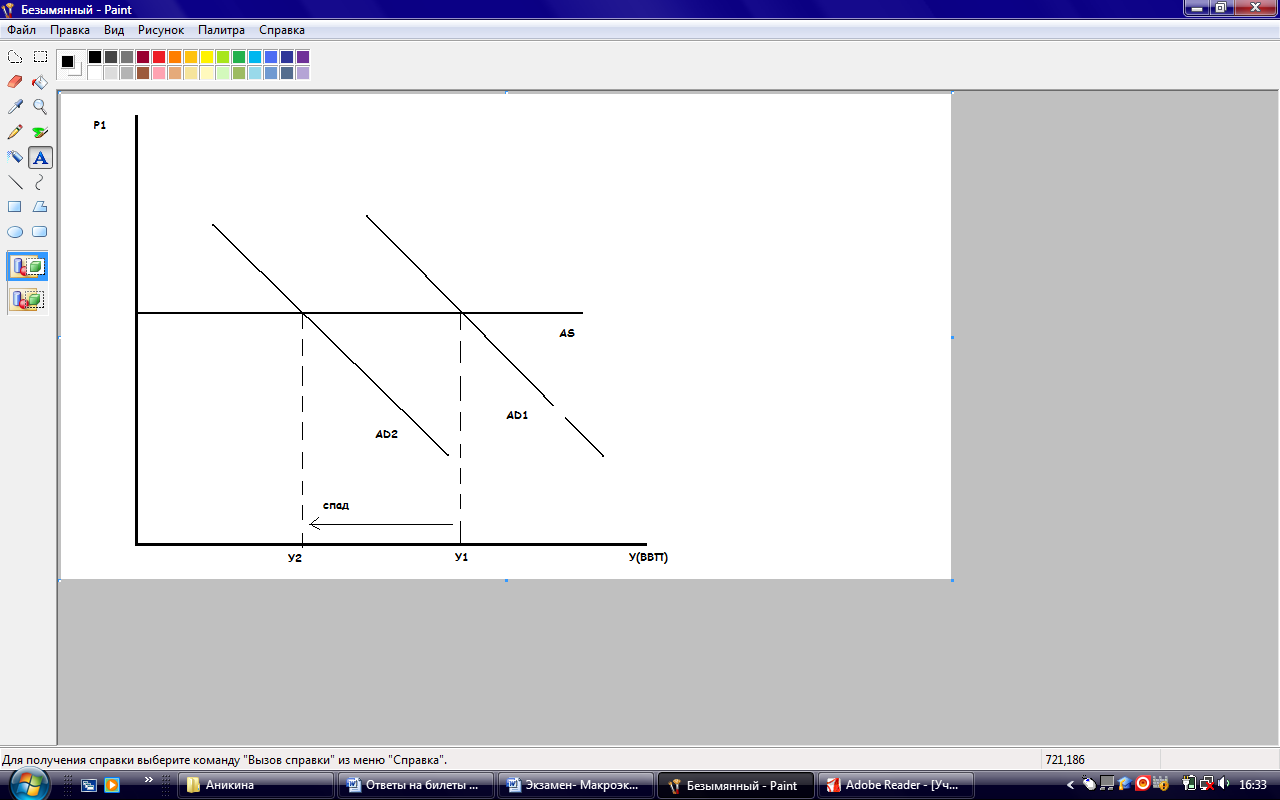Switch to the Аникина taskbar folder window
Screen dimensions: 1280x800
pyautogui.click(x=256, y=785)
